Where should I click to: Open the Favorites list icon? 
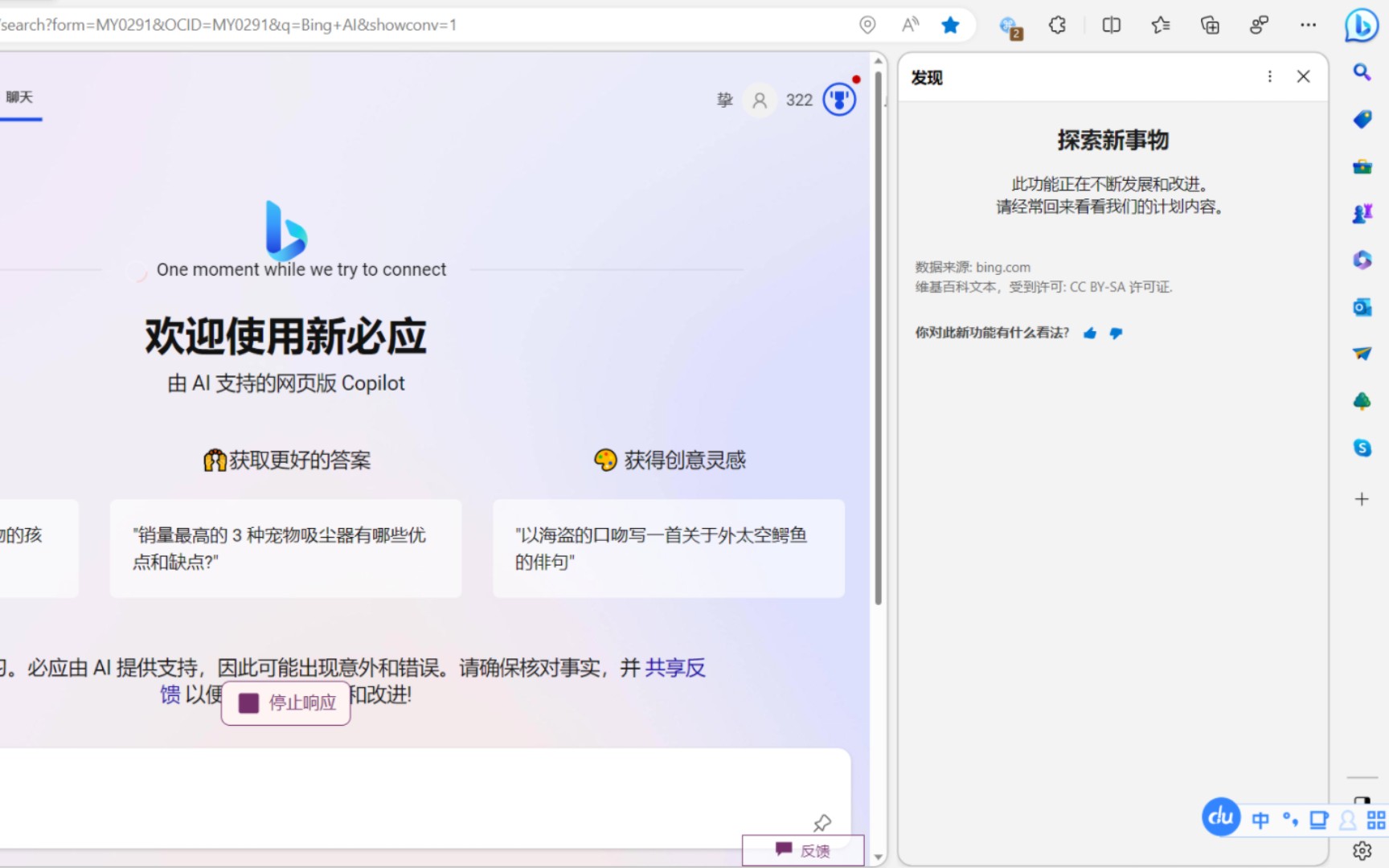tap(1160, 25)
